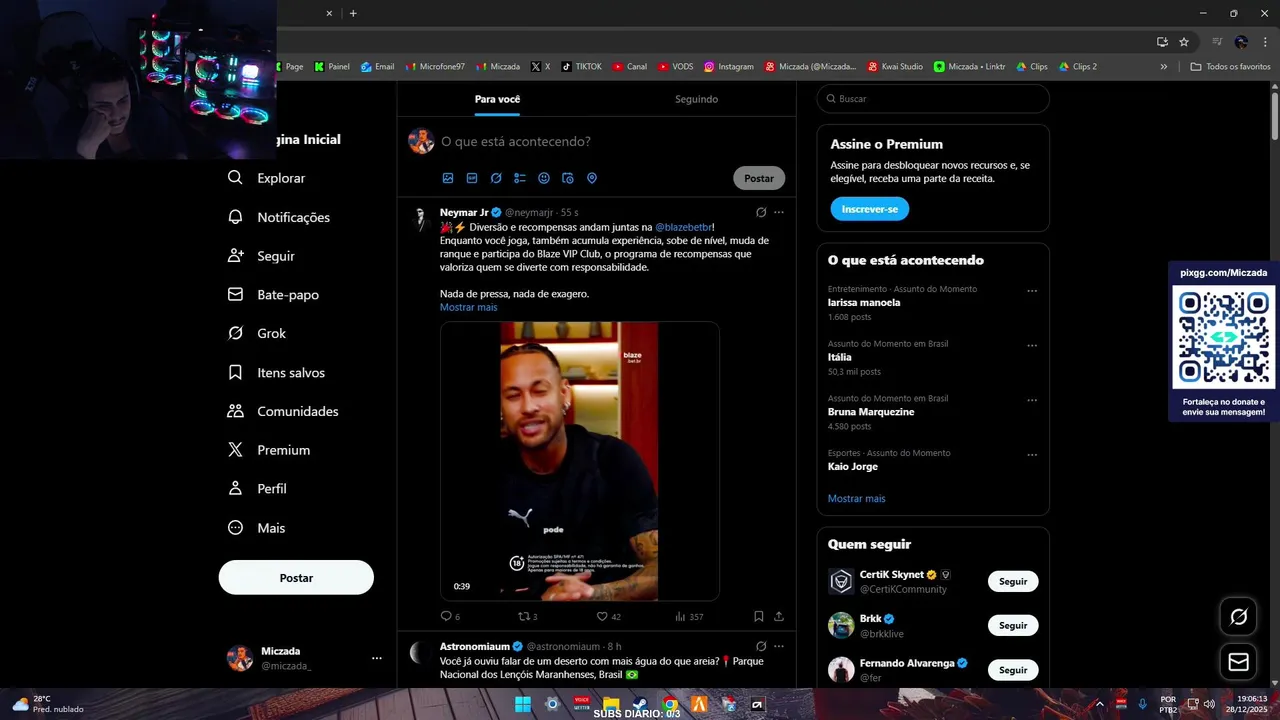Enhance post with Grok composer icon
The image size is (1280, 720).
[x=496, y=178]
